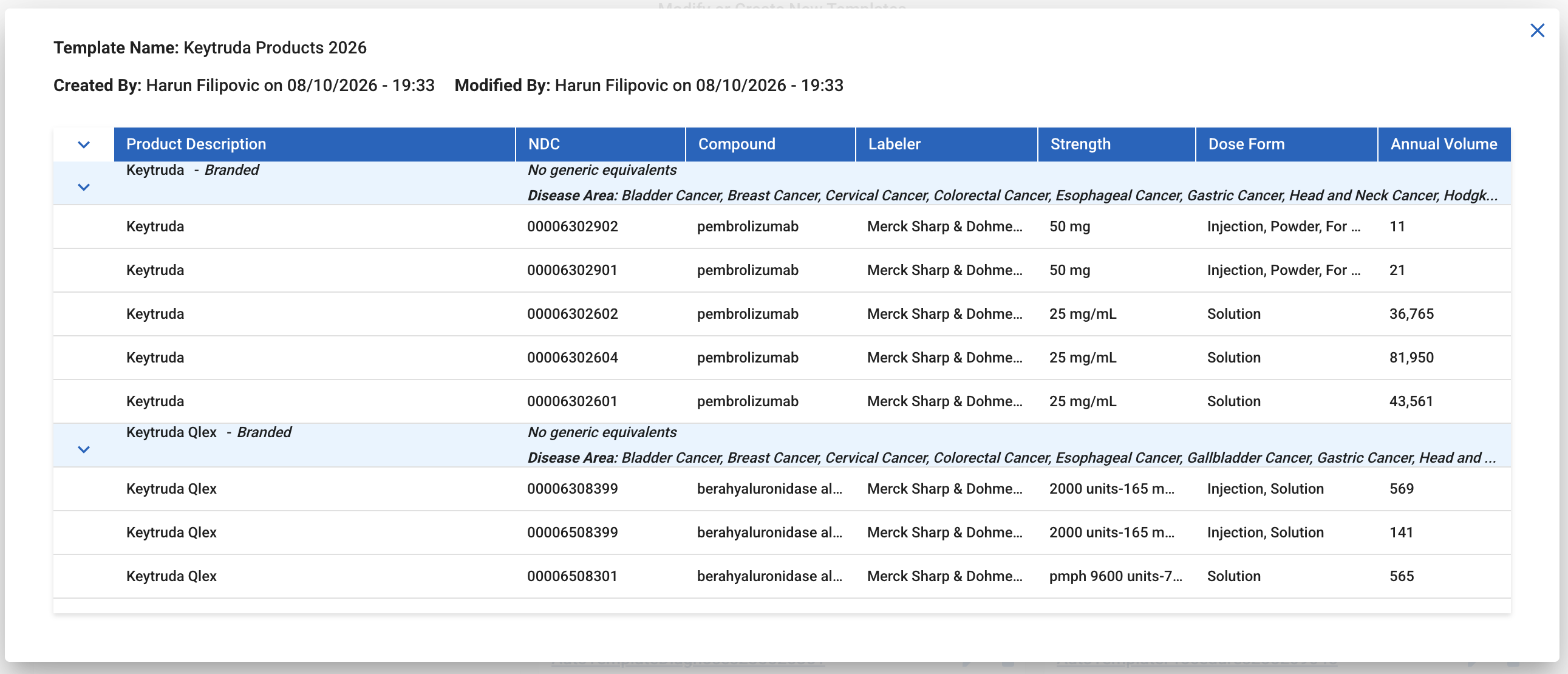Click 'Keytruda Qlex - Branded' group title
The height and width of the screenshot is (674, 1568).
209,432
